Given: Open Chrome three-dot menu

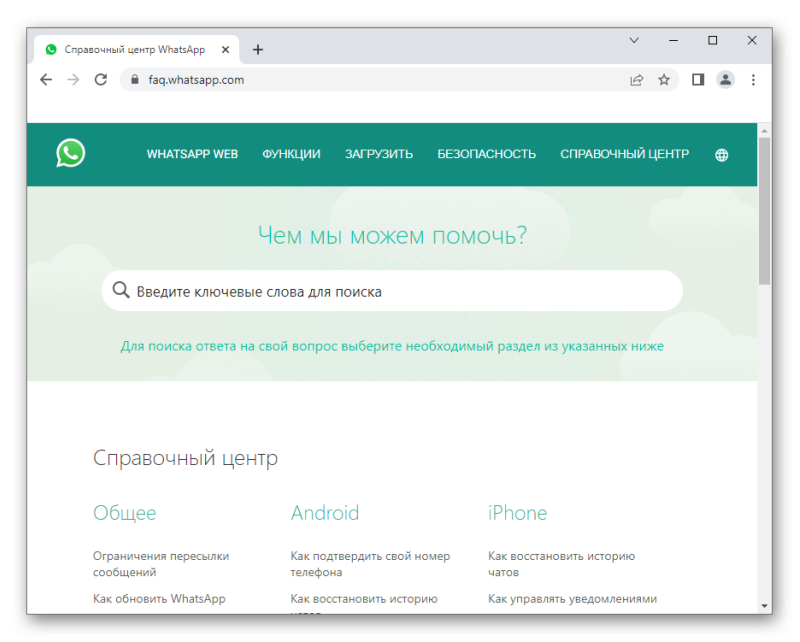Looking at the screenshot, I should coord(753,80).
